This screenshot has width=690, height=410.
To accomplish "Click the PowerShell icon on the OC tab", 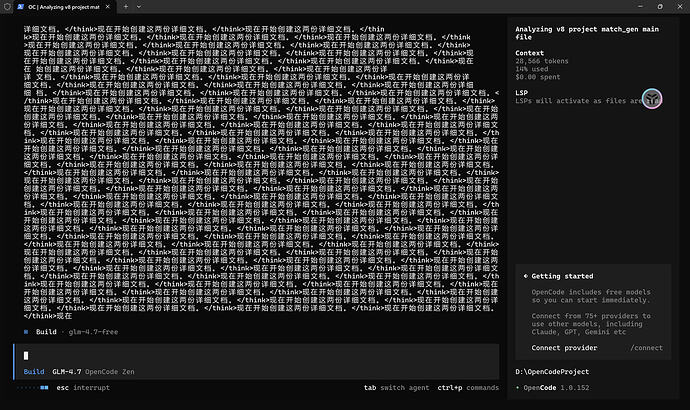I will 20,7.
